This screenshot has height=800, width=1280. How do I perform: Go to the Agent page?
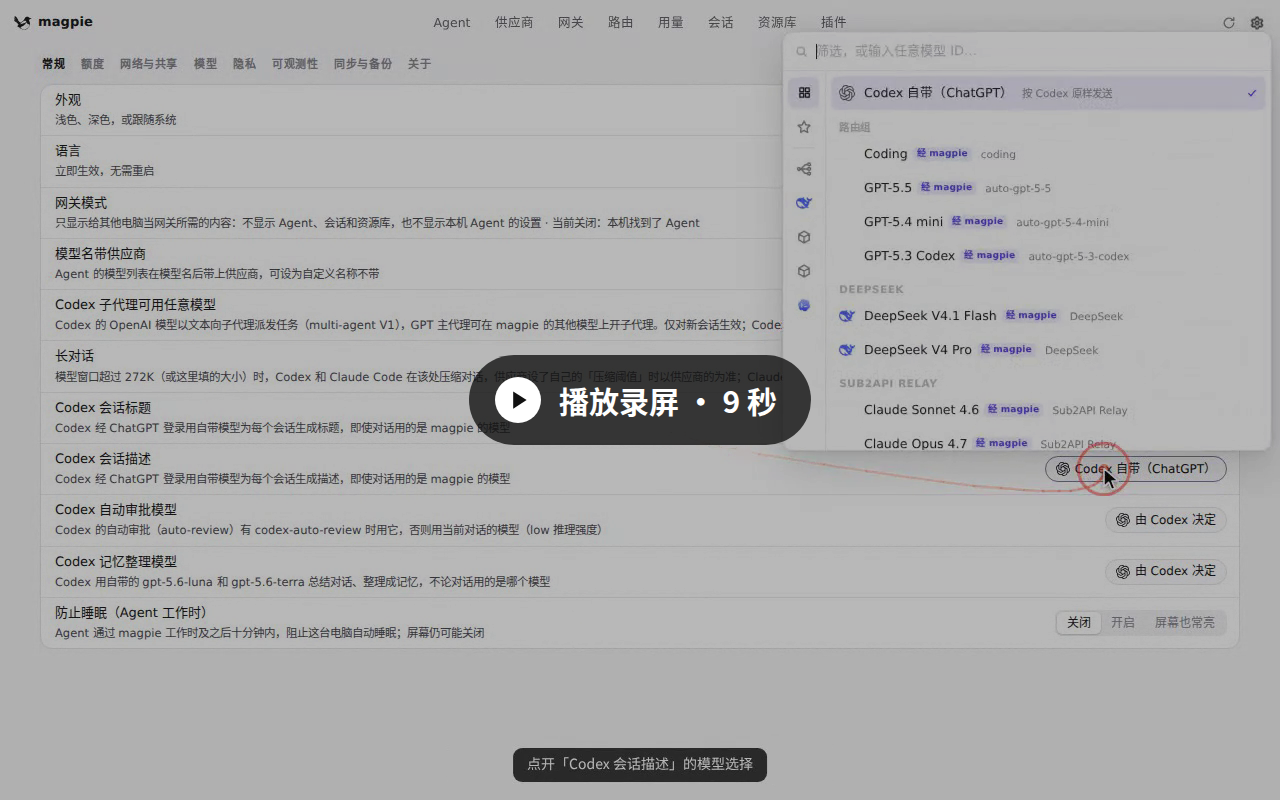click(x=451, y=22)
